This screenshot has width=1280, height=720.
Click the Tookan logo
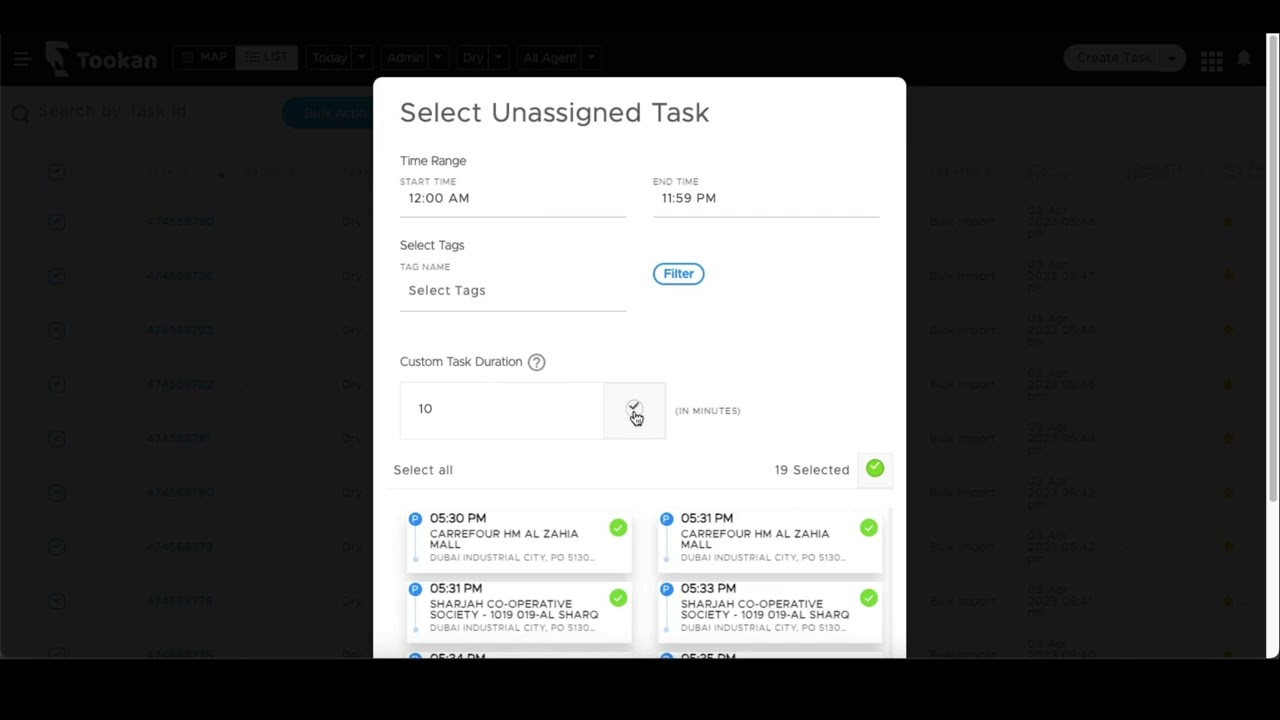point(100,59)
